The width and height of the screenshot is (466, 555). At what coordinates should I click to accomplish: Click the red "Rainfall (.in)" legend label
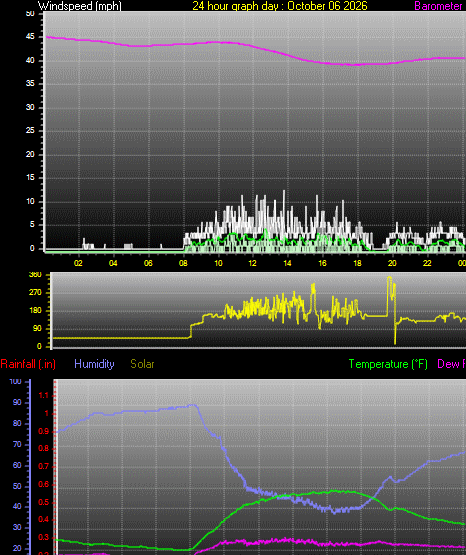point(28,364)
